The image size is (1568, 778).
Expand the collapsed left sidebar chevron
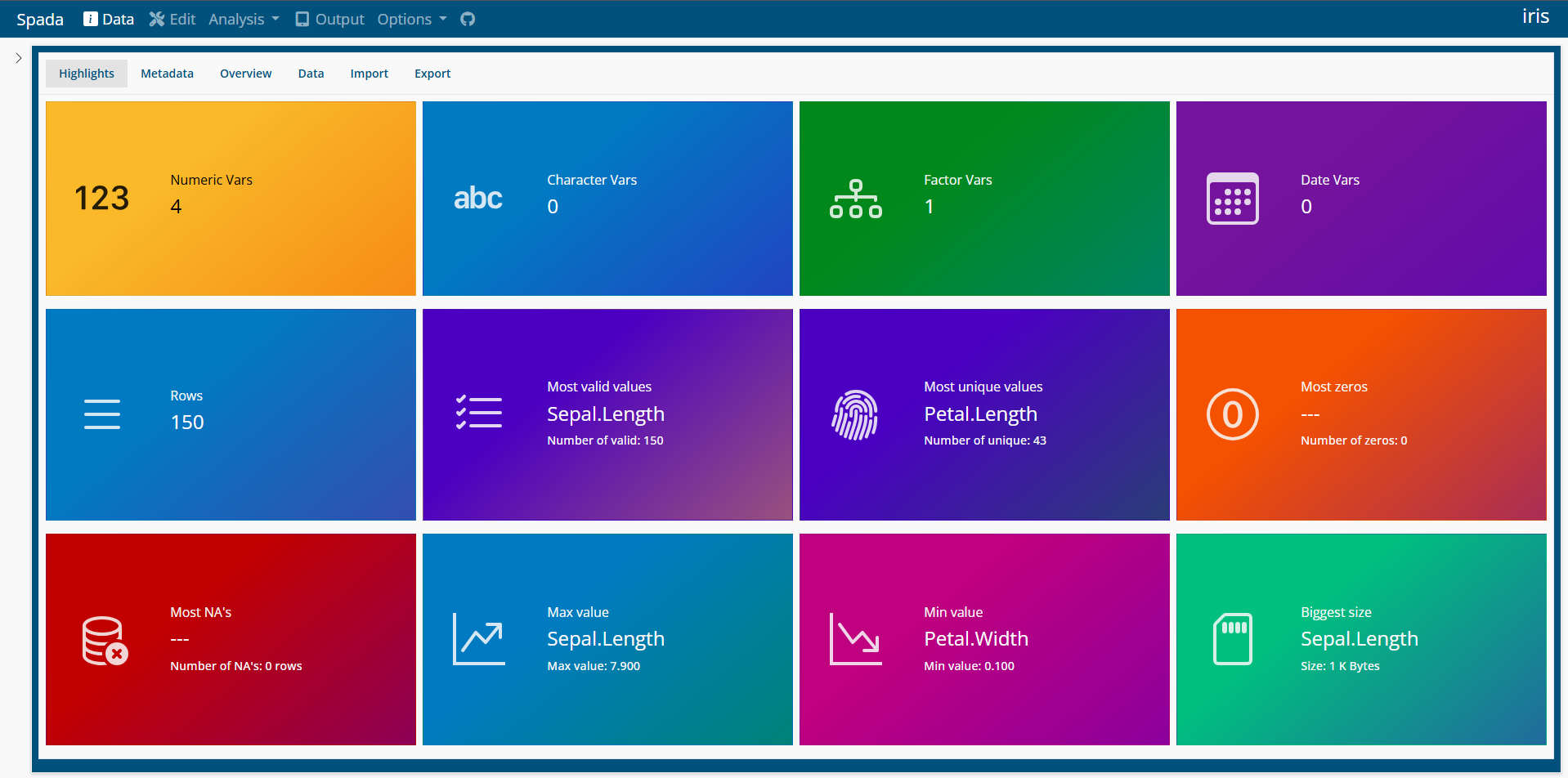click(18, 58)
